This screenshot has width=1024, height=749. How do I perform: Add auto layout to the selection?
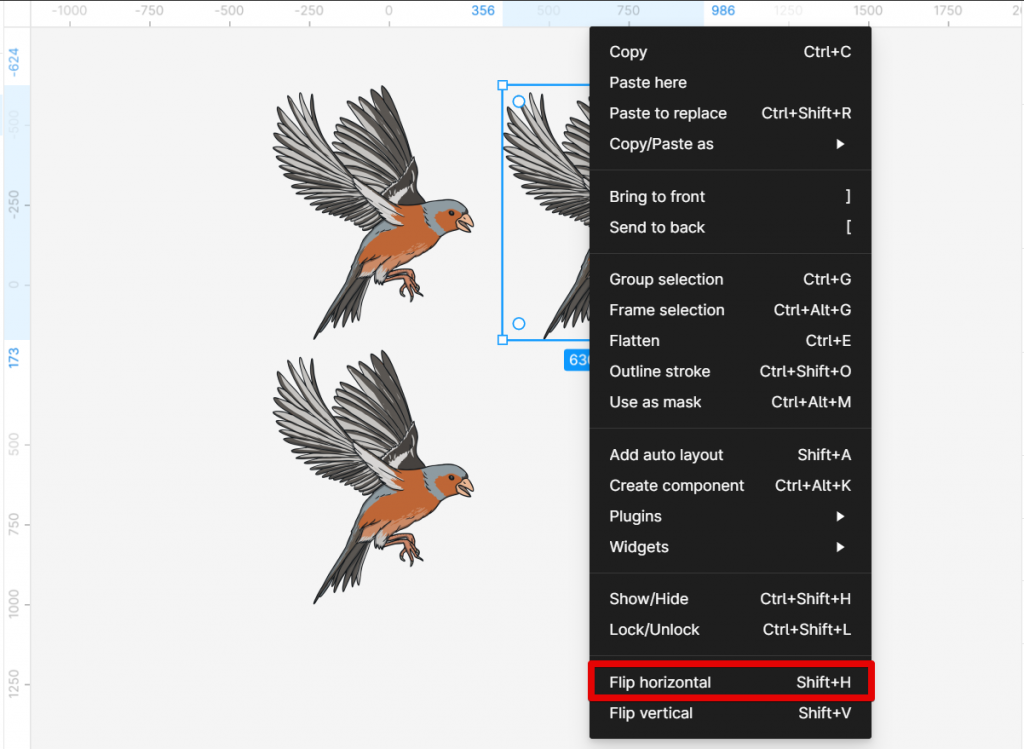[x=666, y=454]
